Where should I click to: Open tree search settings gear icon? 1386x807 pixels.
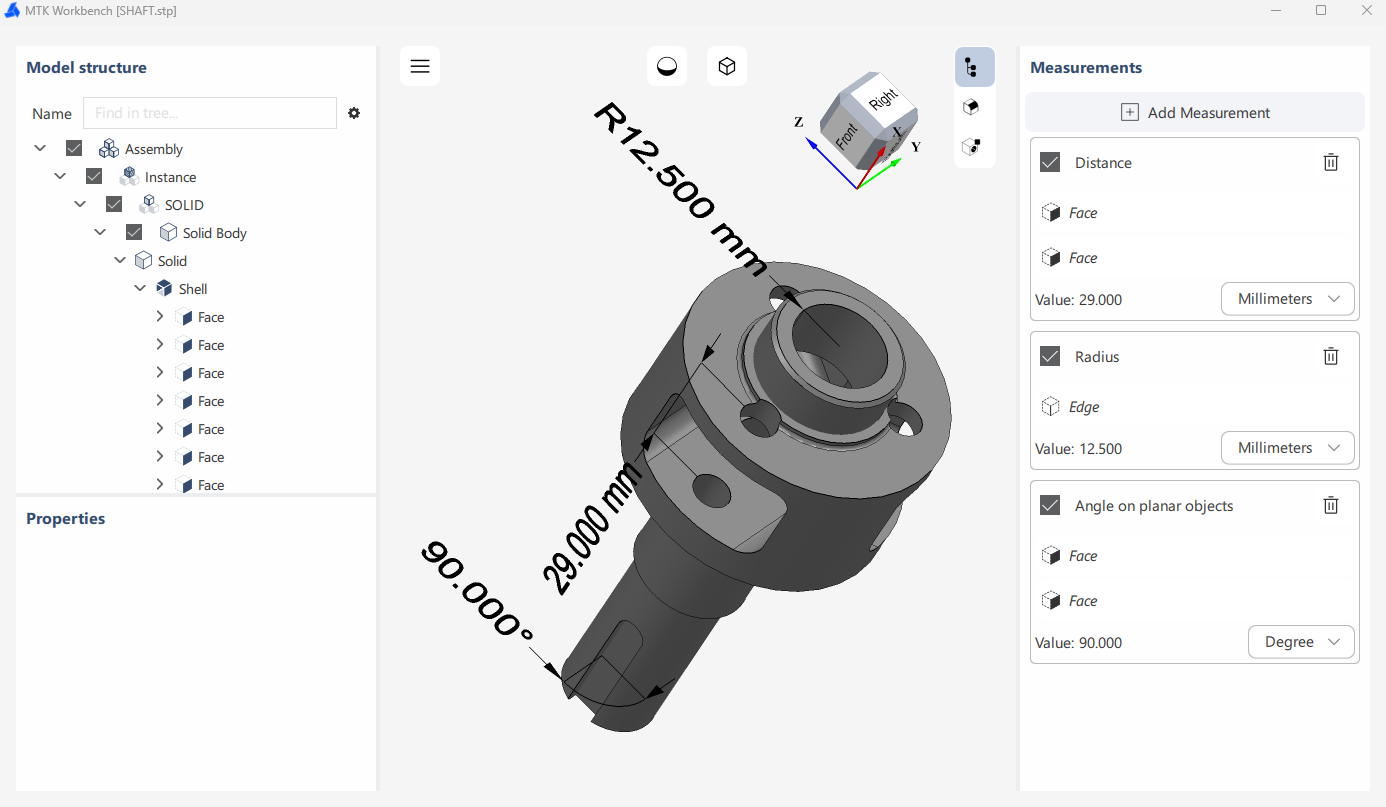click(354, 114)
